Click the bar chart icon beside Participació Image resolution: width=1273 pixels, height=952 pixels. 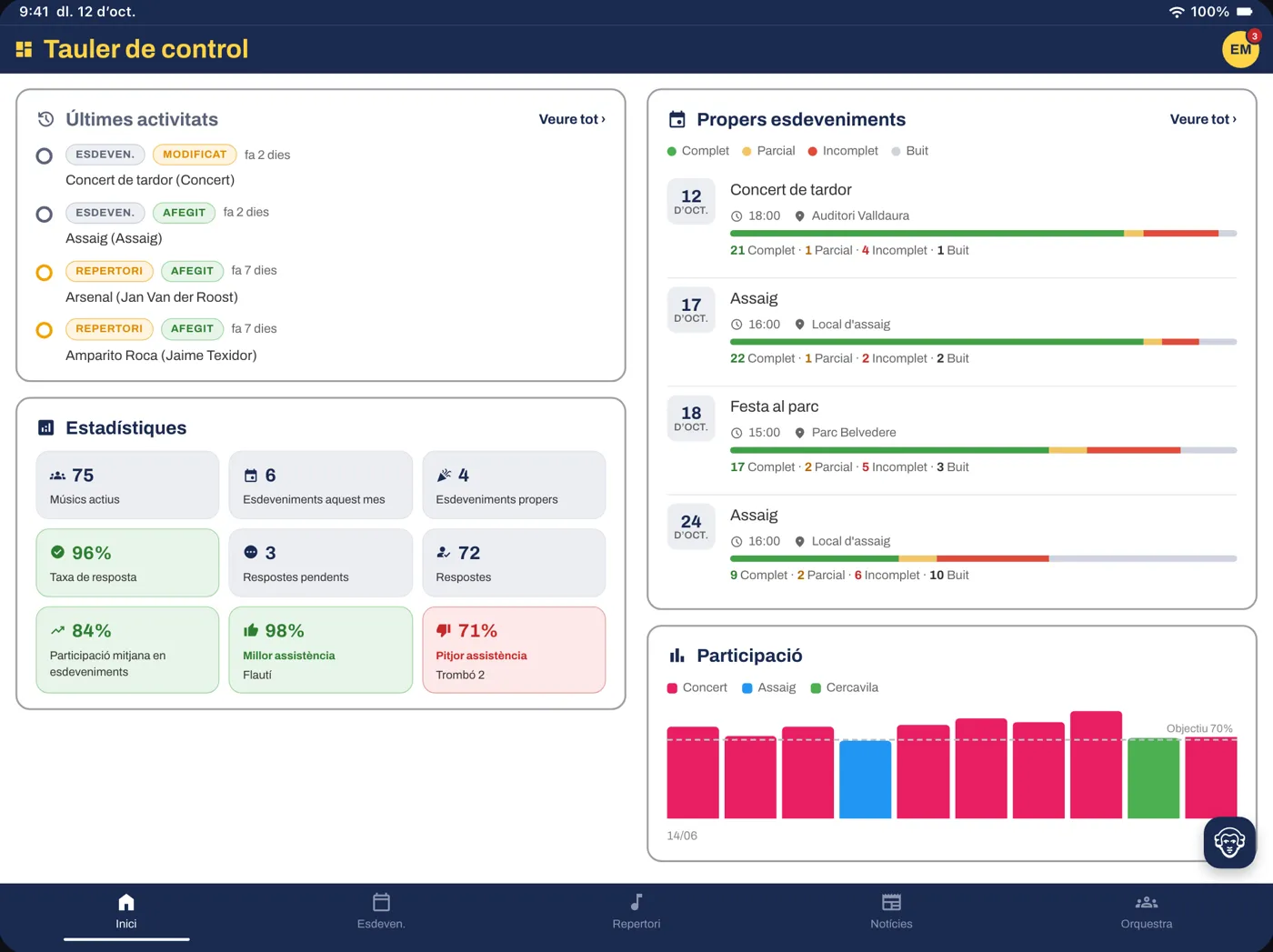point(677,656)
